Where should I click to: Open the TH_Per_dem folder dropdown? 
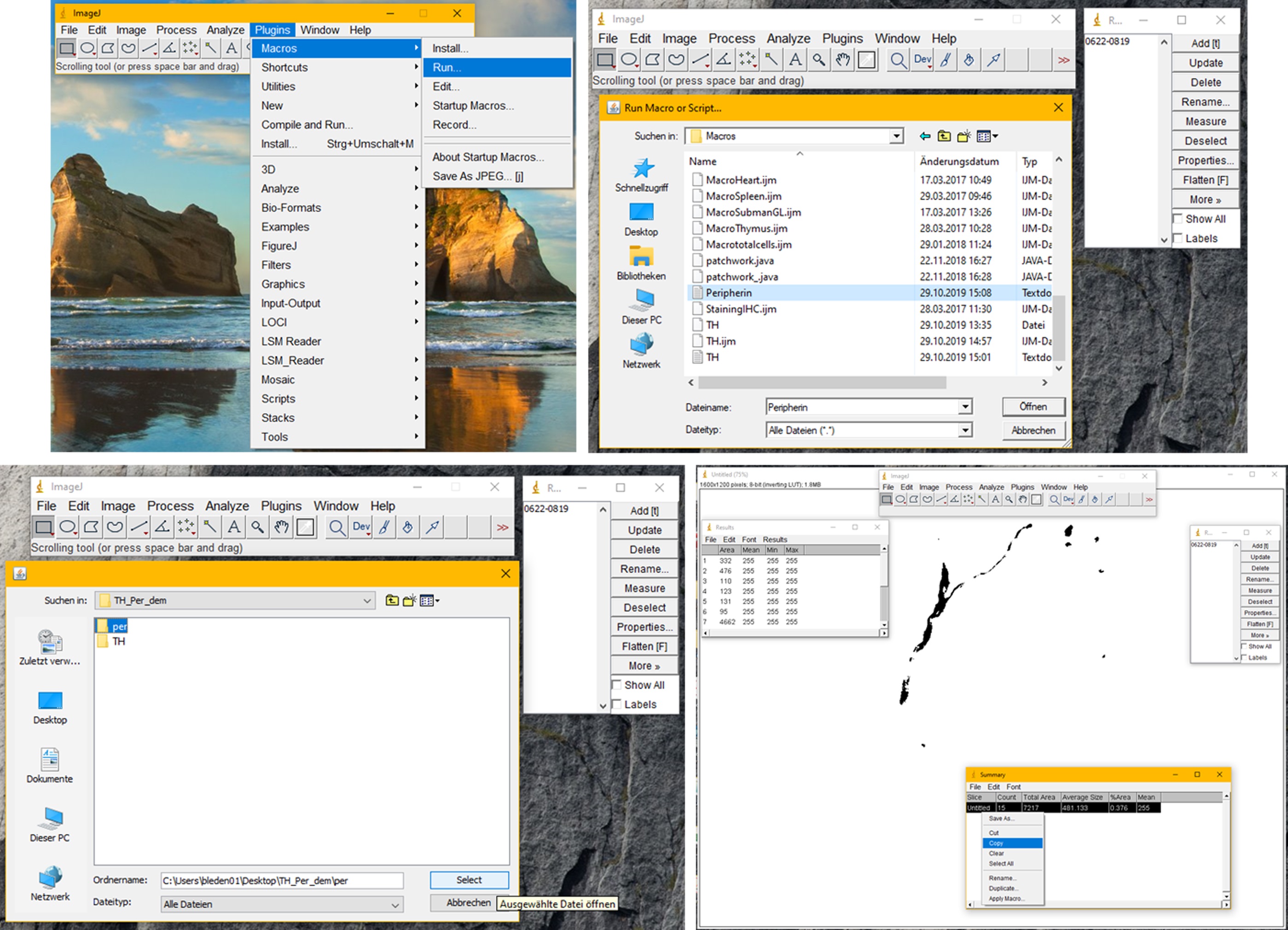click(367, 600)
